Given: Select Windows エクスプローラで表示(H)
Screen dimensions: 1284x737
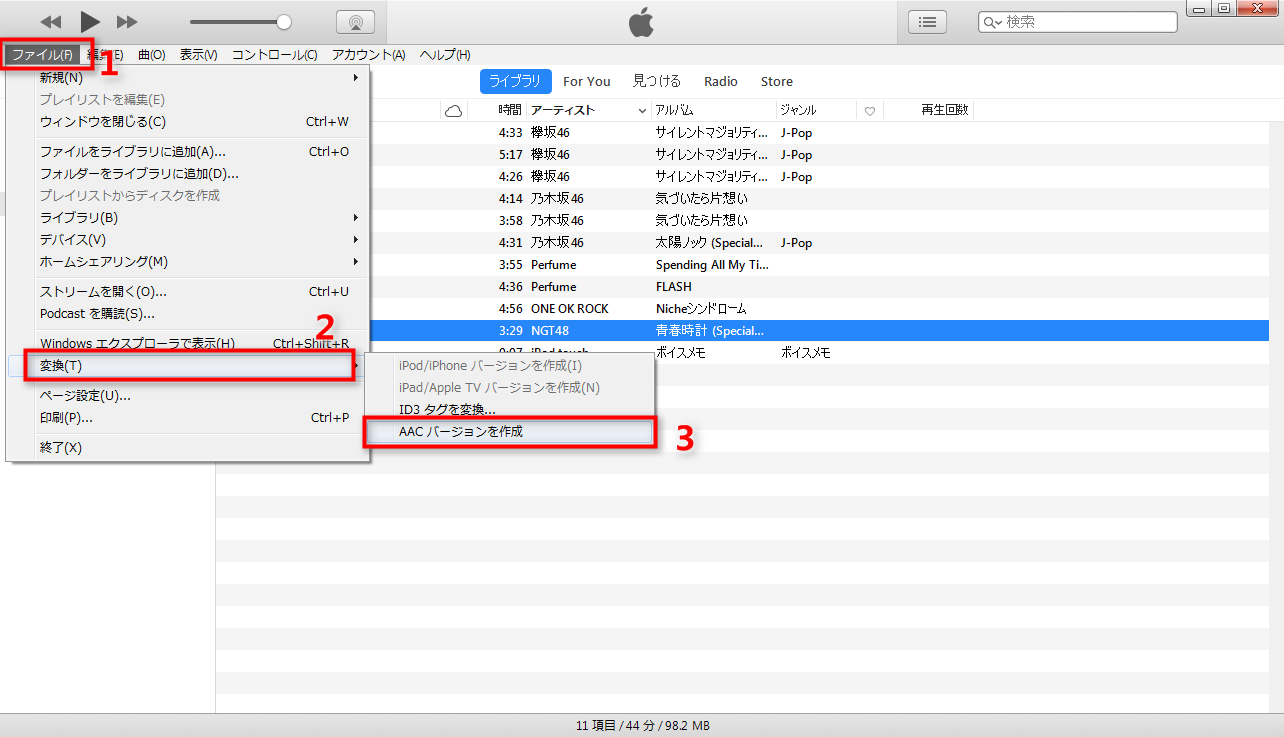Looking at the screenshot, I should (x=188, y=344).
